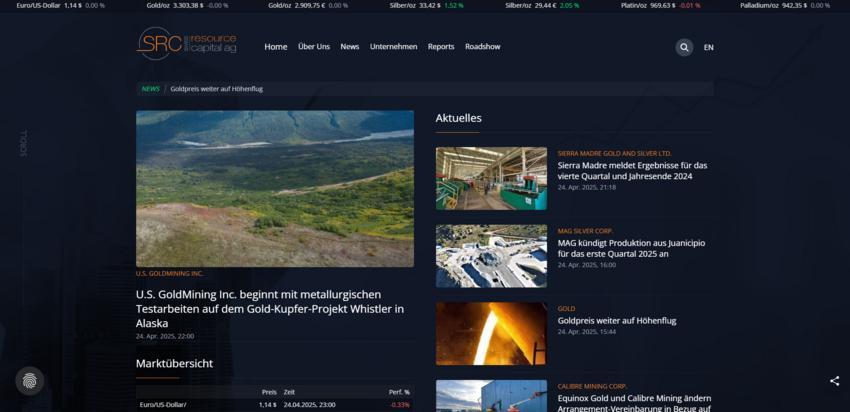Image resolution: width=850 pixels, height=412 pixels.
Task: Click breadcrumb 'Goldpreis weiter auf Höhenflug'
Action: (x=216, y=89)
